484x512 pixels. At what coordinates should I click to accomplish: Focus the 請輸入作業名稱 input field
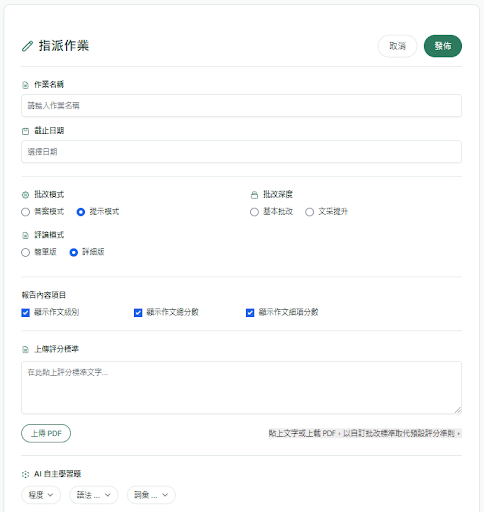tap(241, 106)
